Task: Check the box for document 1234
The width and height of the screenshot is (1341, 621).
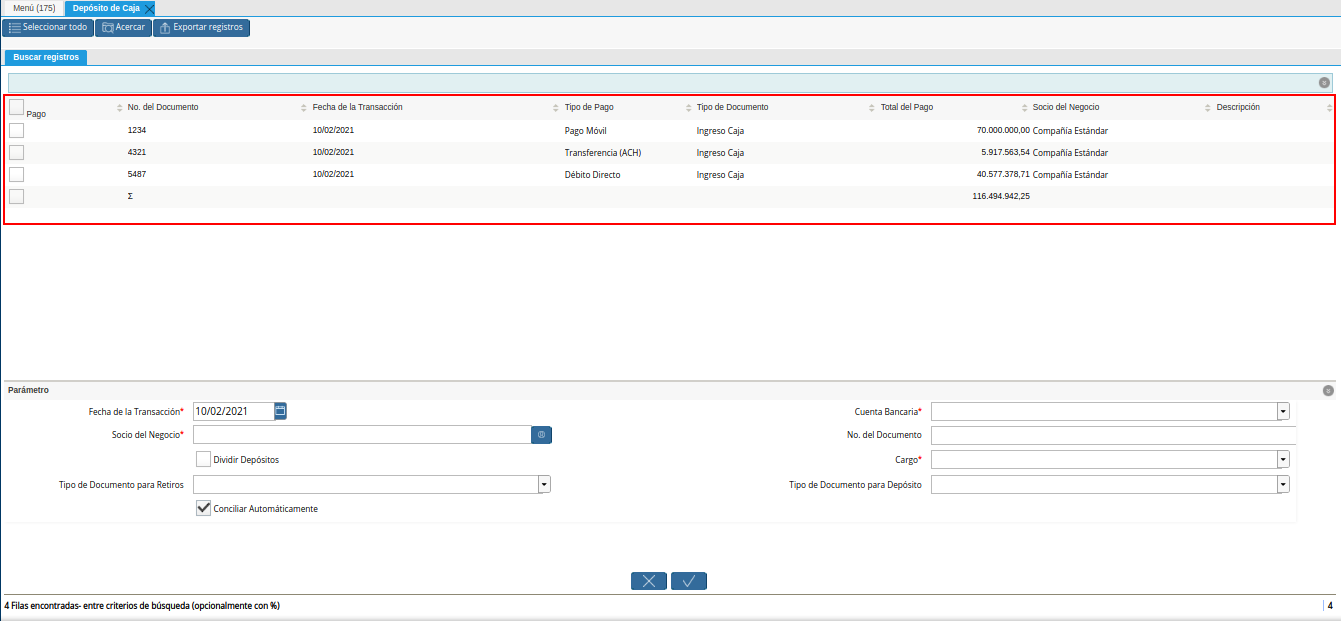Action: pyautogui.click(x=17, y=131)
